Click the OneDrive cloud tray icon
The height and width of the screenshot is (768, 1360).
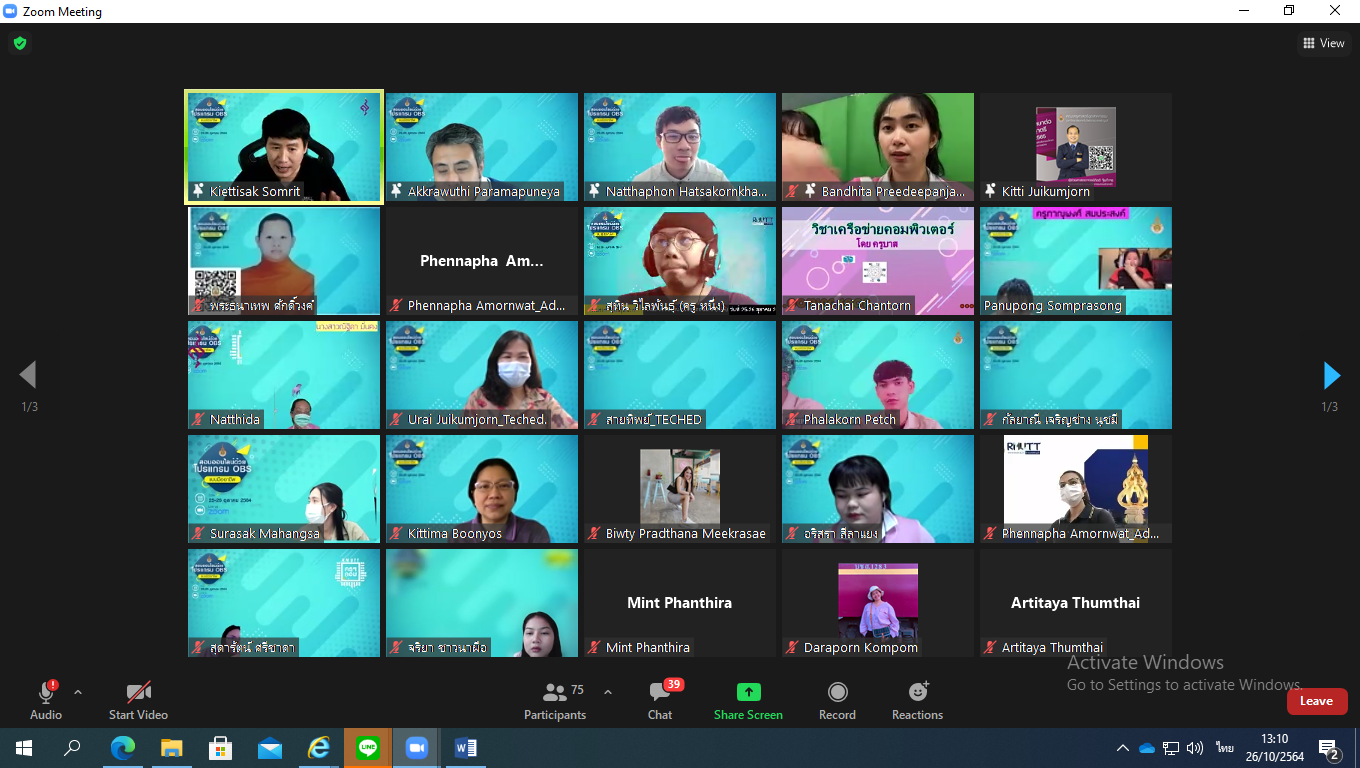pos(1147,748)
